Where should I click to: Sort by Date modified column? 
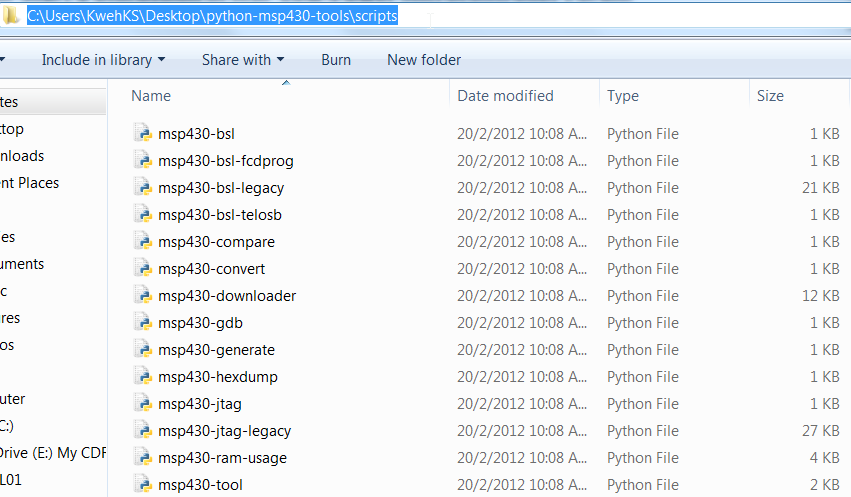coord(505,96)
